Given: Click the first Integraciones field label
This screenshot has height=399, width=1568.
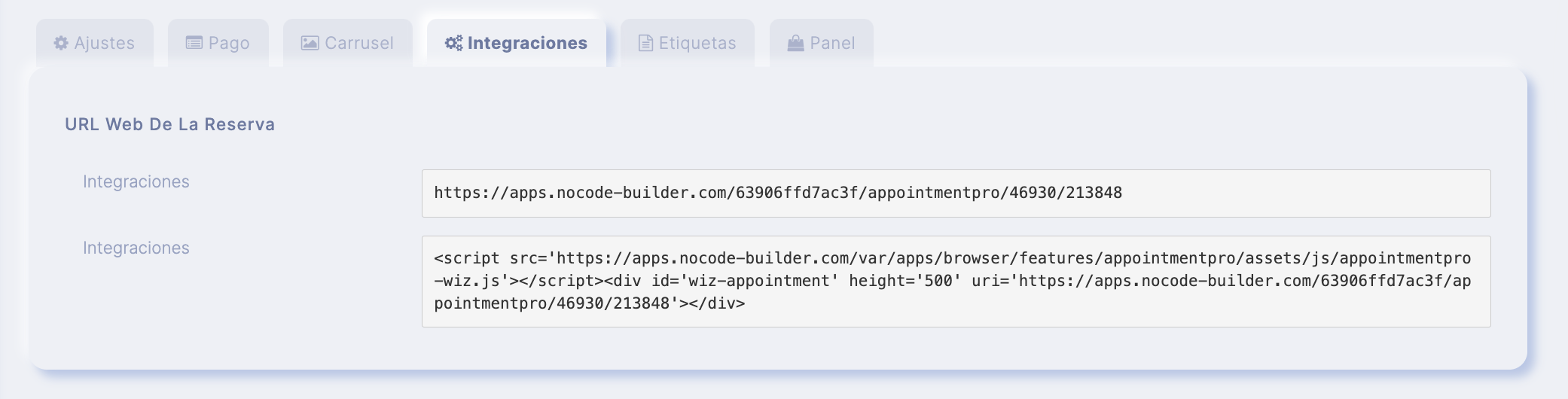Looking at the screenshot, I should click(136, 181).
